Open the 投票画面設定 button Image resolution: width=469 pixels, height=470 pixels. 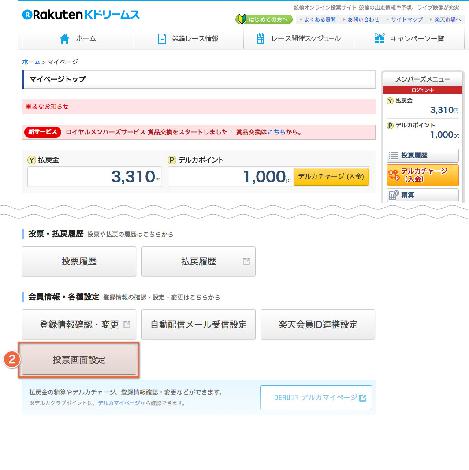(x=79, y=360)
